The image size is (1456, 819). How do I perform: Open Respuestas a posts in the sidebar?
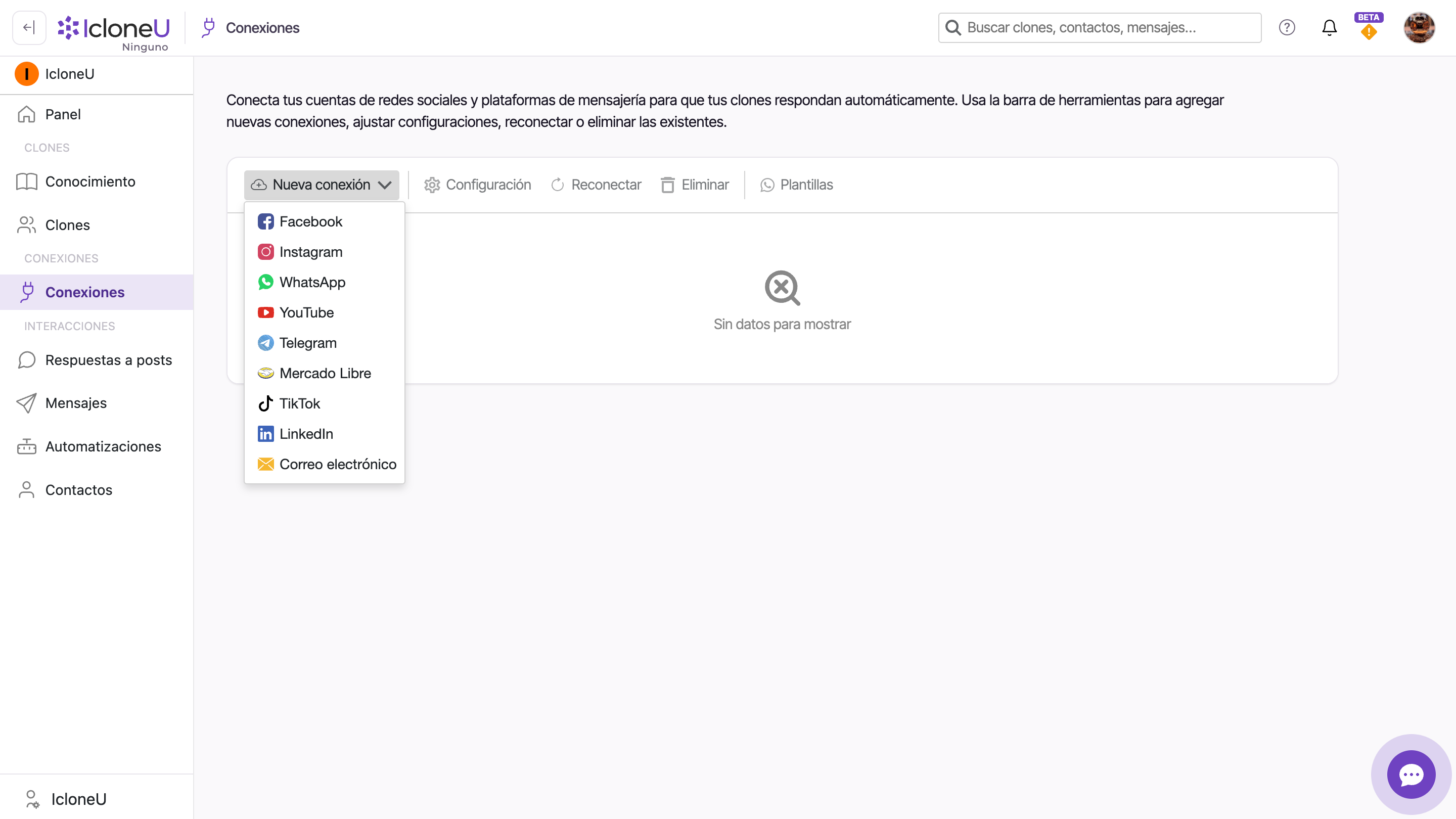pyautogui.click(x=97, y=360)
